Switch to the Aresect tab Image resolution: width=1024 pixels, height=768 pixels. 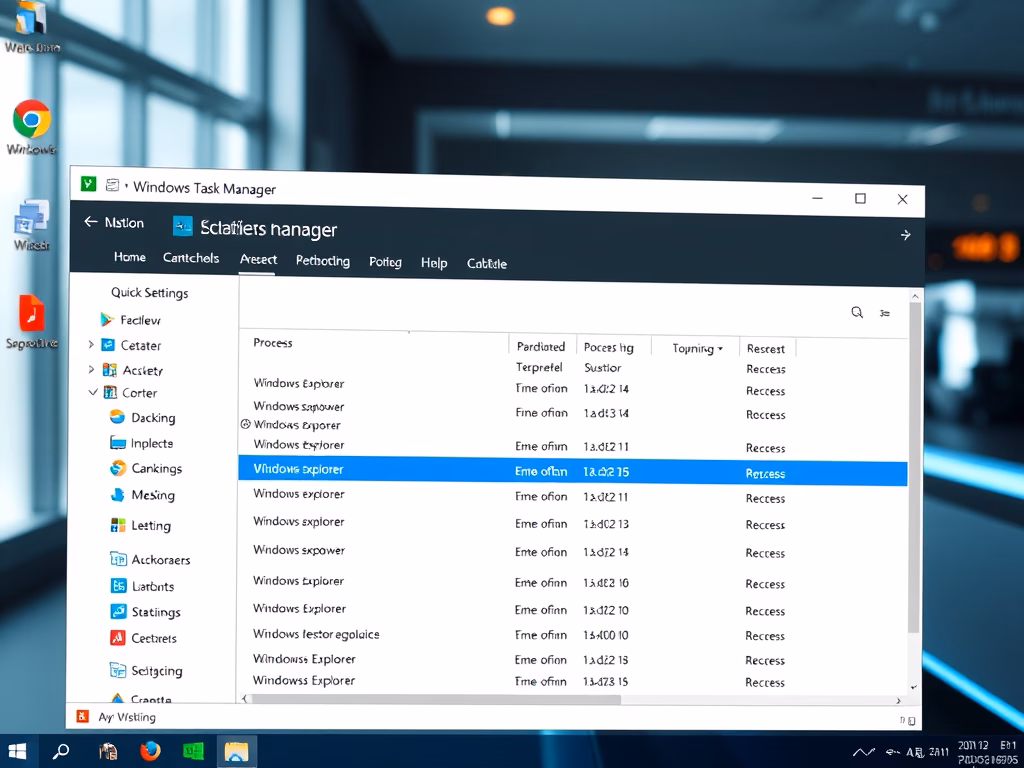259,259
